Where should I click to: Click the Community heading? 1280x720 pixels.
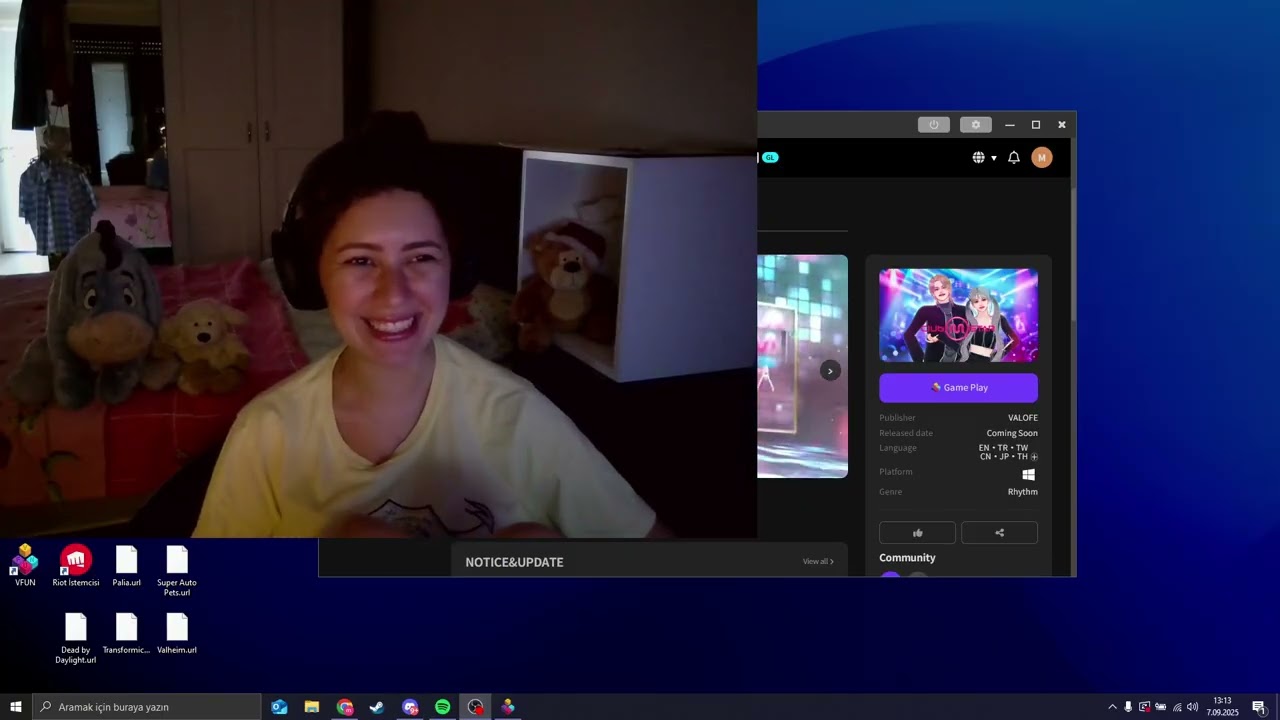click(907, 558)
